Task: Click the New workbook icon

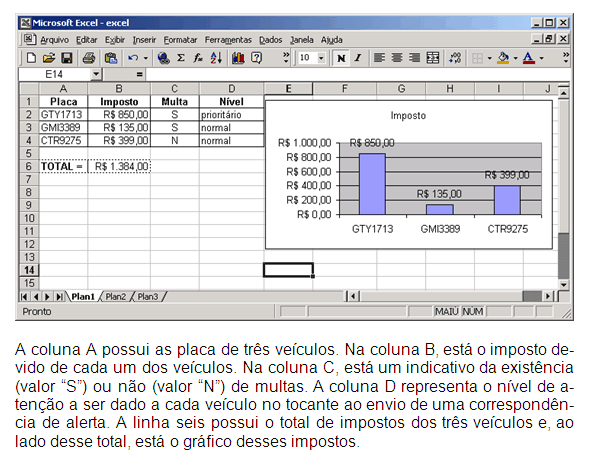Action: tap(31, 58)
